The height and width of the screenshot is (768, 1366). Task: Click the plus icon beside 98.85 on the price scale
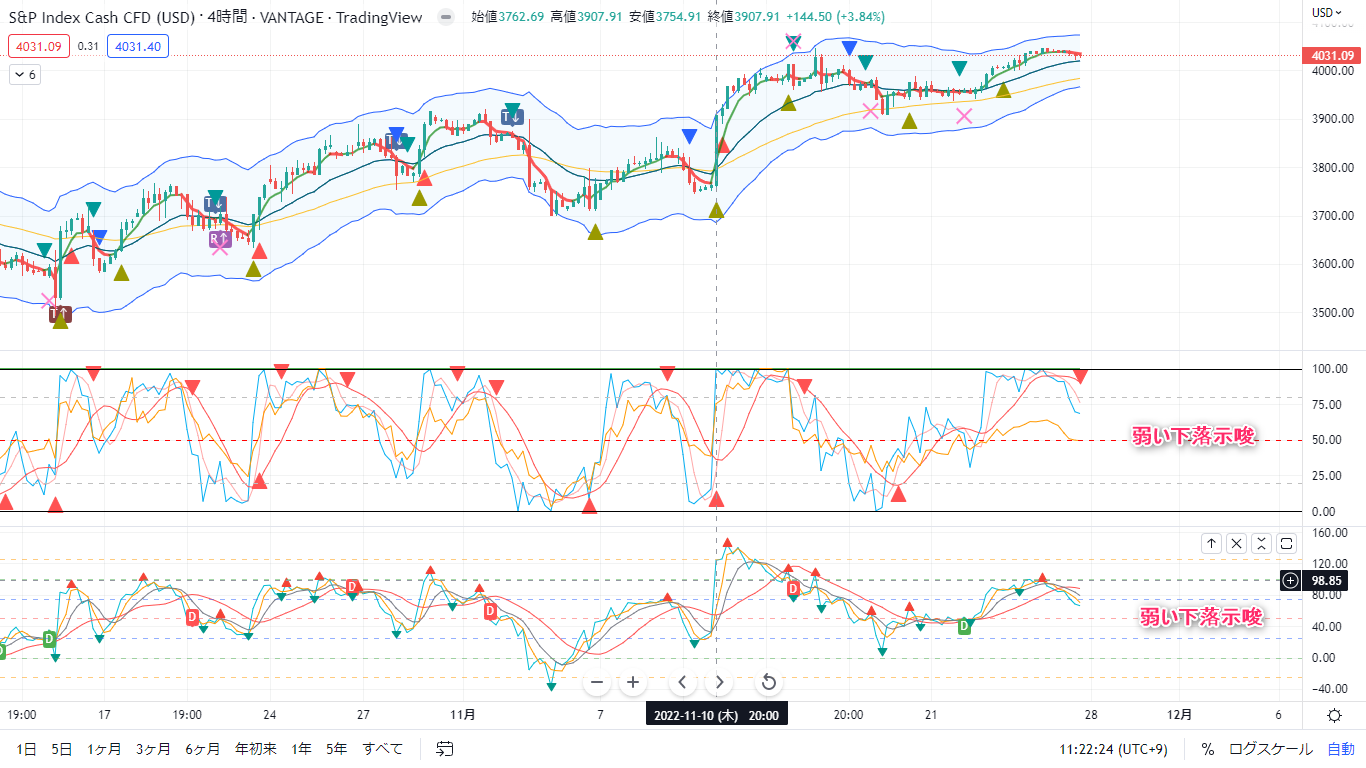point(1291,580)
